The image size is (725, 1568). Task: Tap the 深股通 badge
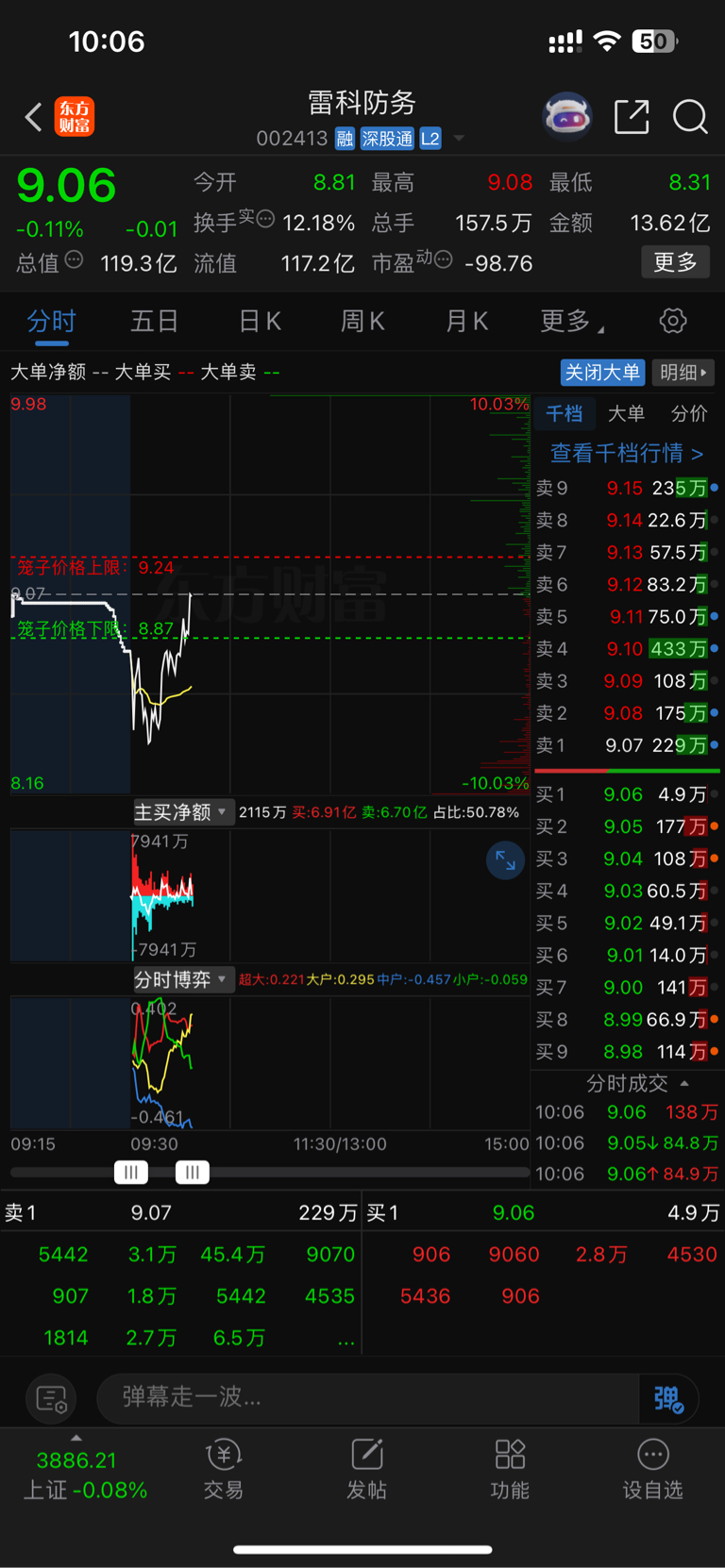(x=387, y=139)
